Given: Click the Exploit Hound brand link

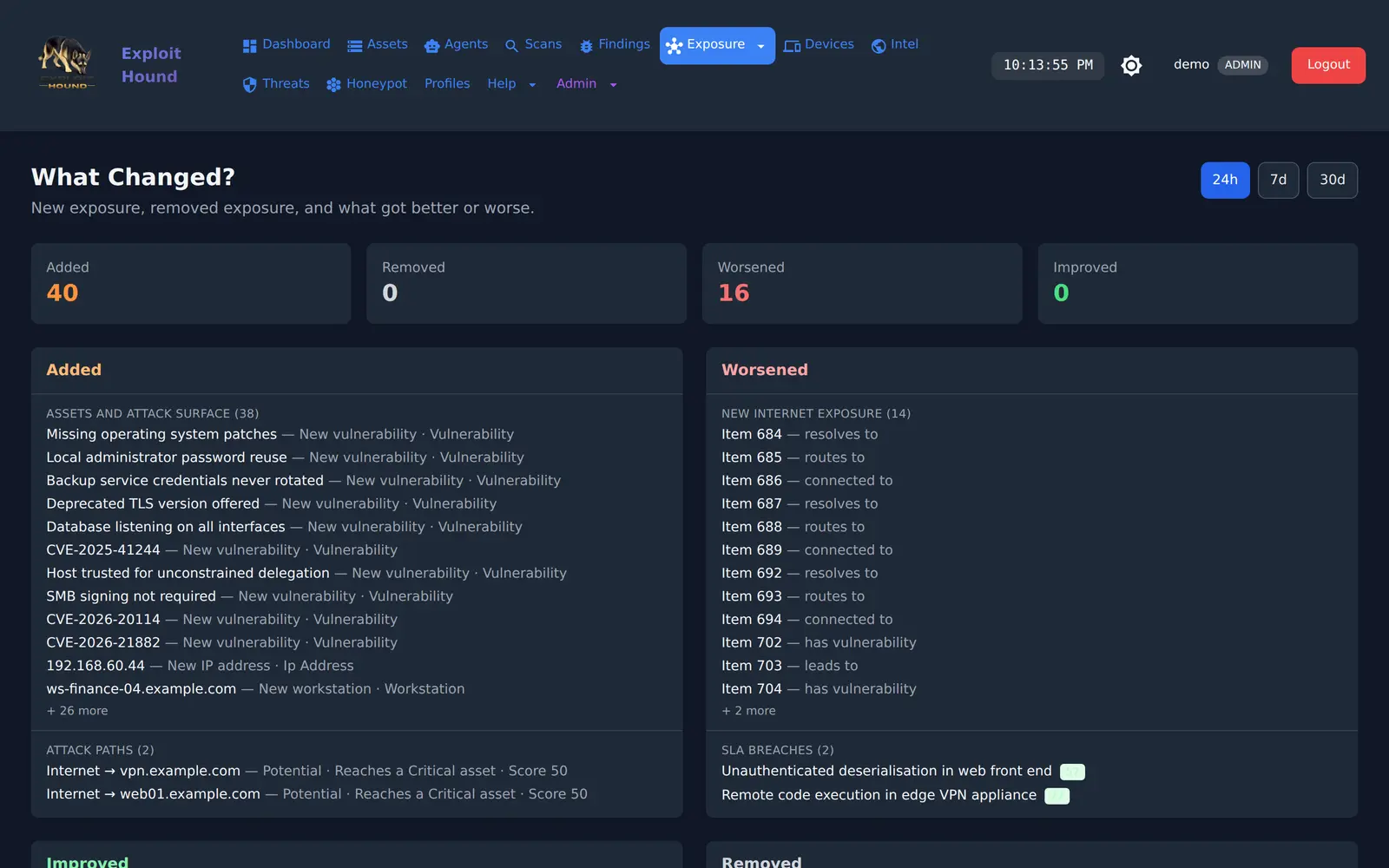Looking at the screenshot, I should click(151, 64).
